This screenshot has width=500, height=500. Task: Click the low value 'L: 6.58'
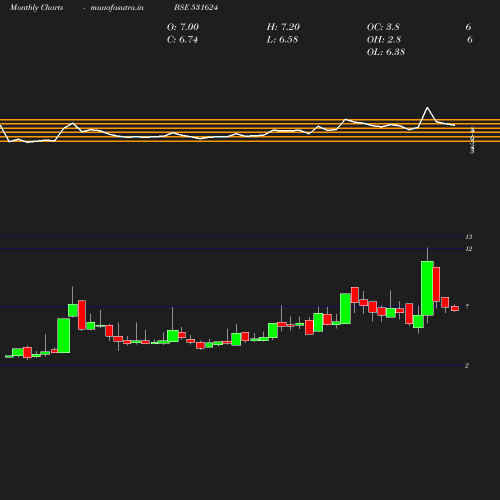(x=282, y=39)
